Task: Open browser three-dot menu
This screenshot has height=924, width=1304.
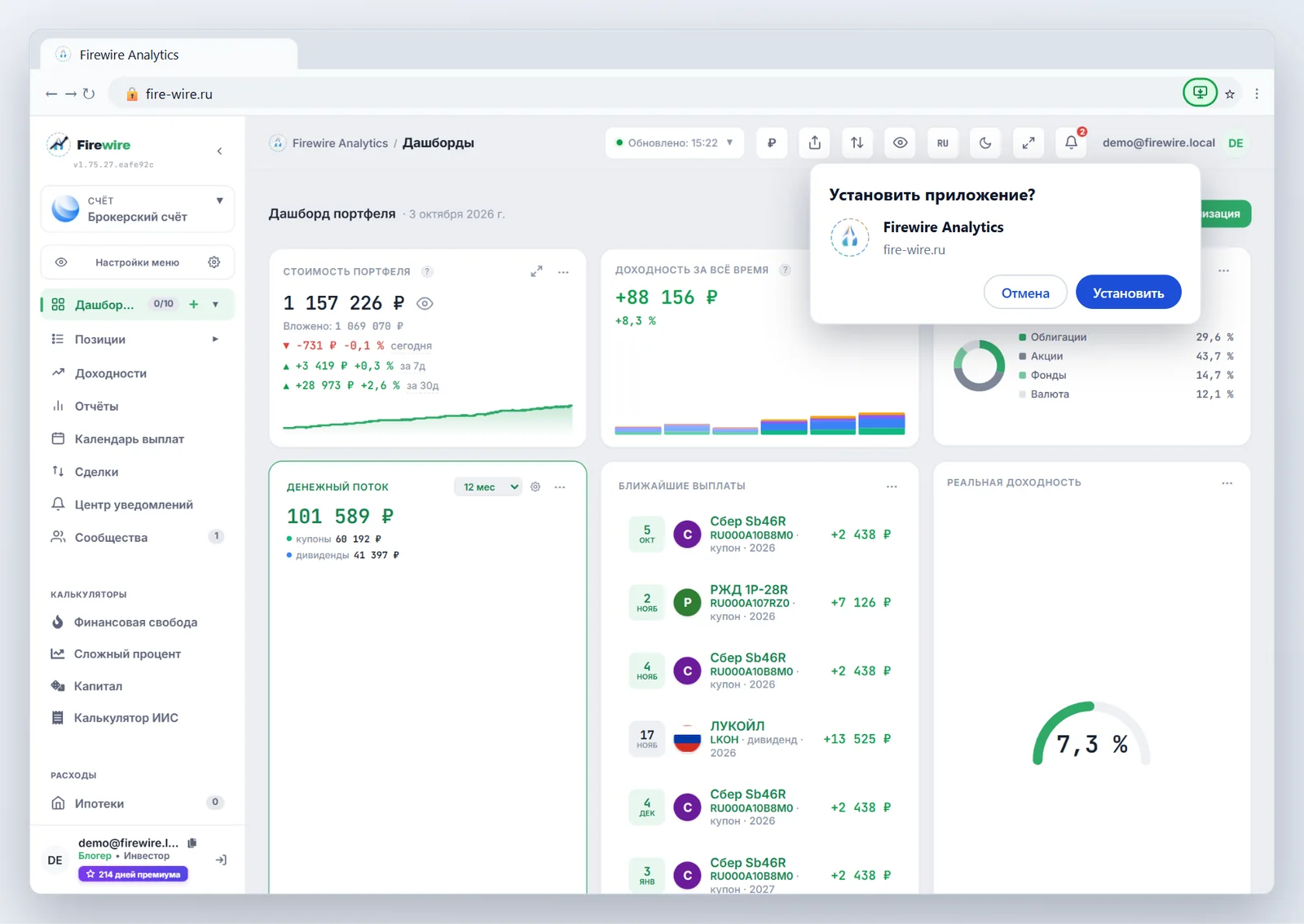Action: click(x=1257, y=94)
